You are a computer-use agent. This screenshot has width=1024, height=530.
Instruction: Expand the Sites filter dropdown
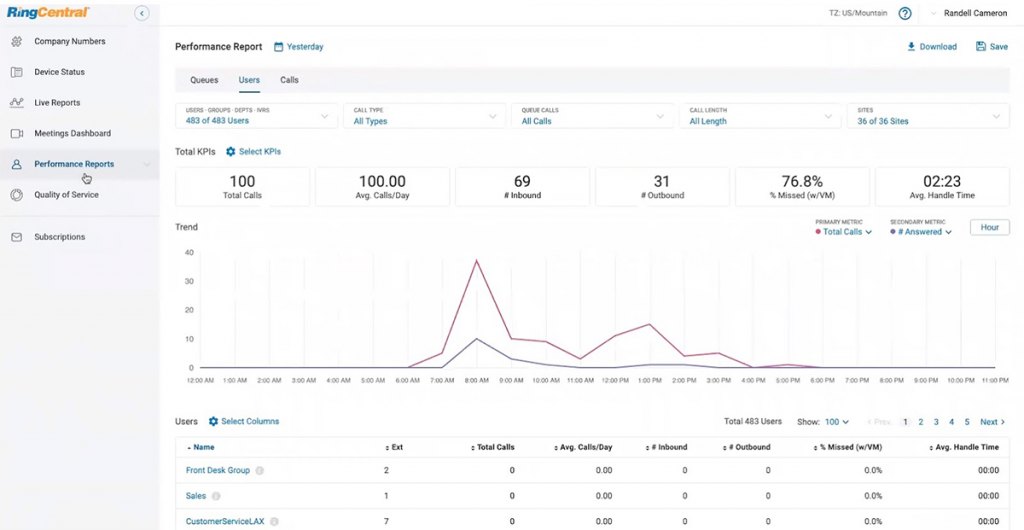coord(926,116)
